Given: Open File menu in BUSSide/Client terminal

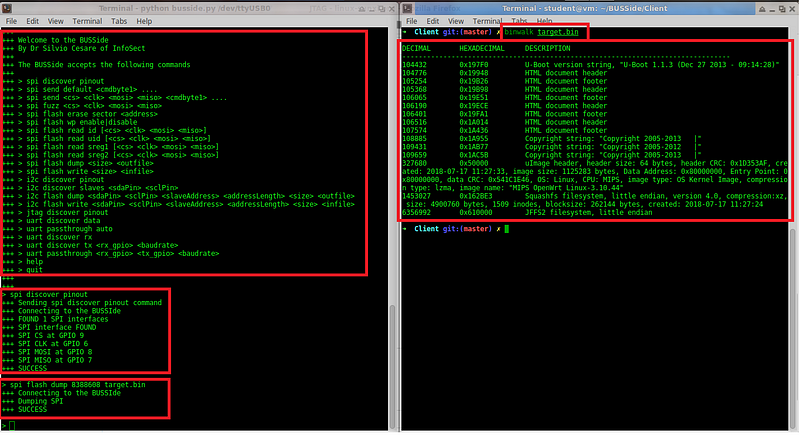Looking at the screenshot, I should (412, 21).
